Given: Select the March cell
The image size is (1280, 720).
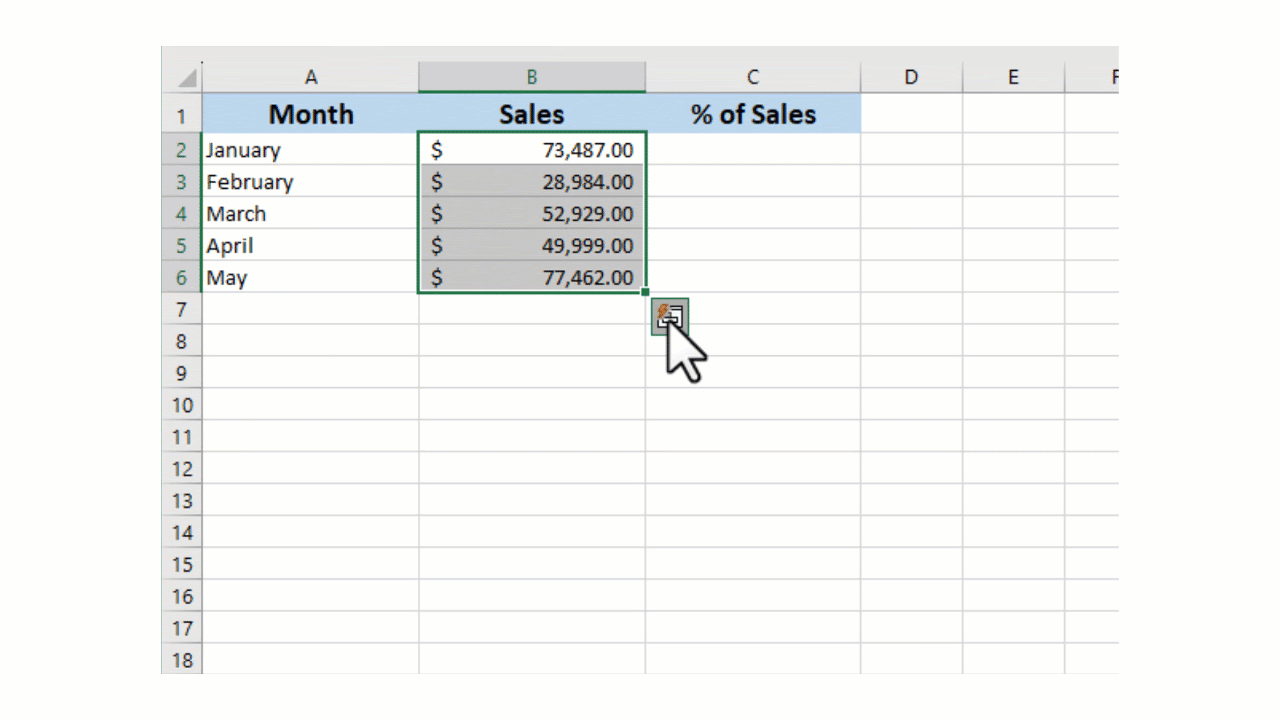Looking at the screenshot, I should click(x=310, y=214).
